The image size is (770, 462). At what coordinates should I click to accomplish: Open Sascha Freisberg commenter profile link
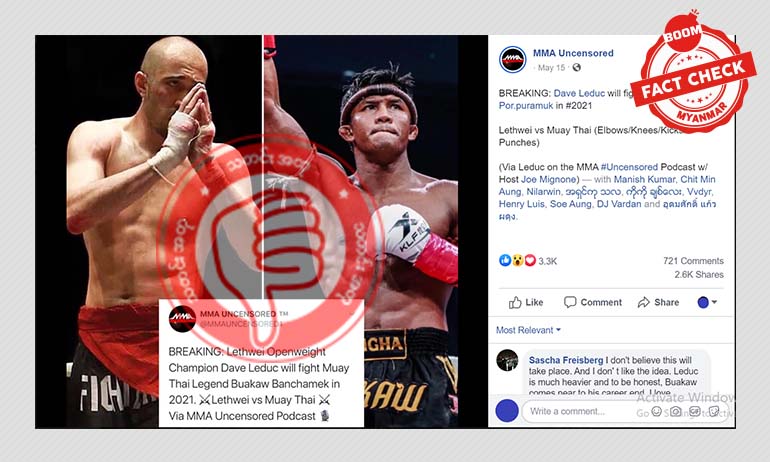(x=566, y=360)
